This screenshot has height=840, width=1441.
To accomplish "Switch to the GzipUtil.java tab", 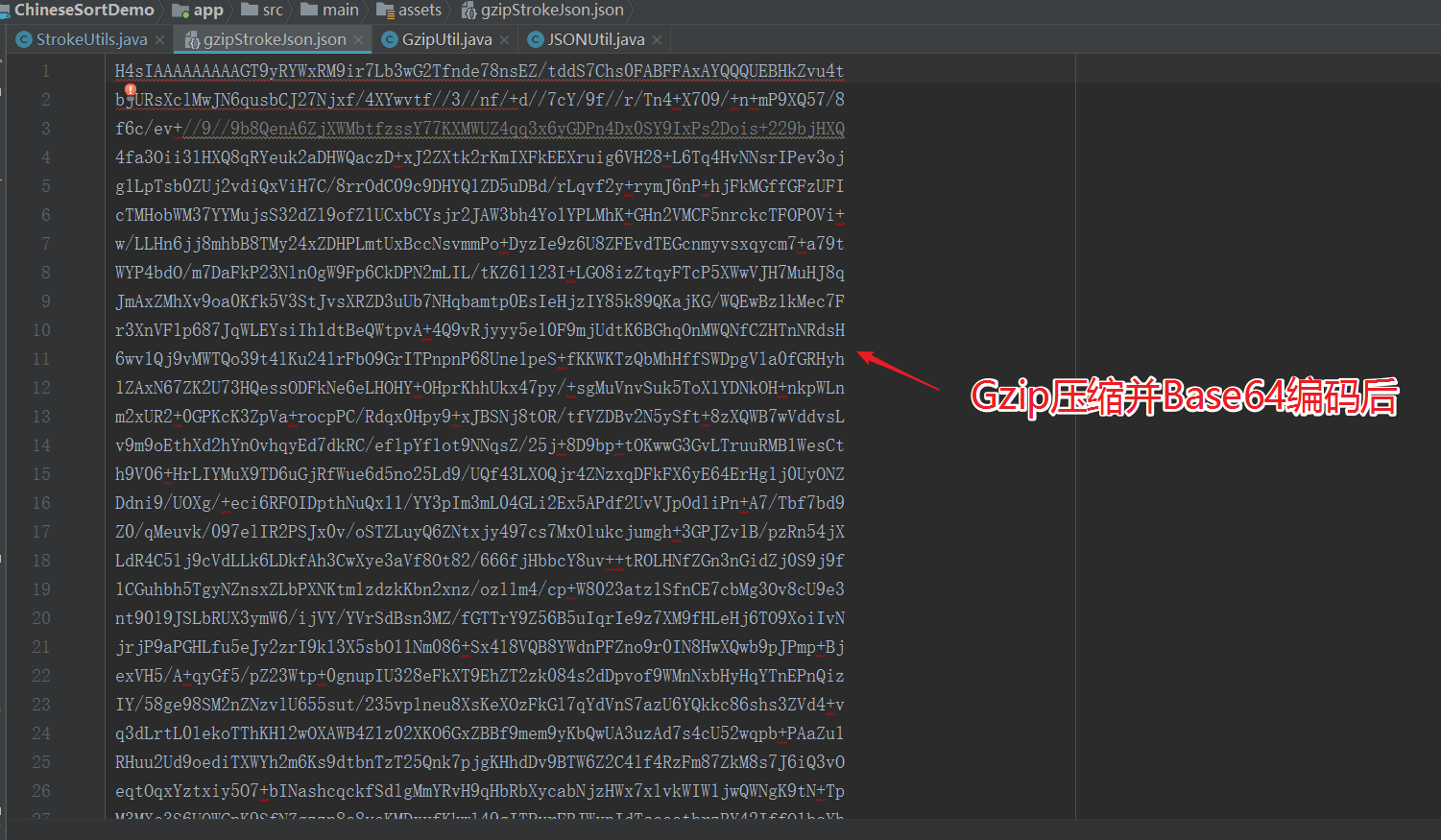I will click(446, 39).
